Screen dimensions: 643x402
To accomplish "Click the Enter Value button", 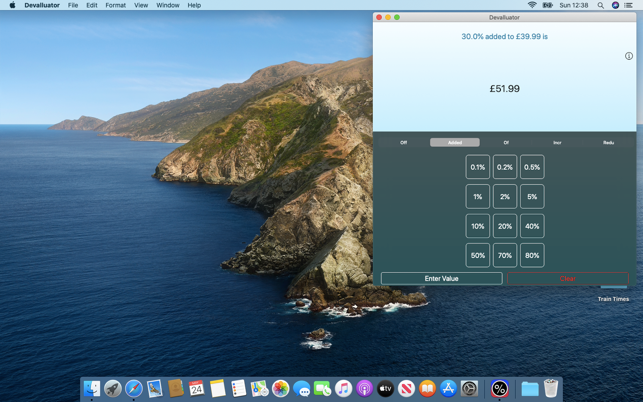I will 442,279.
